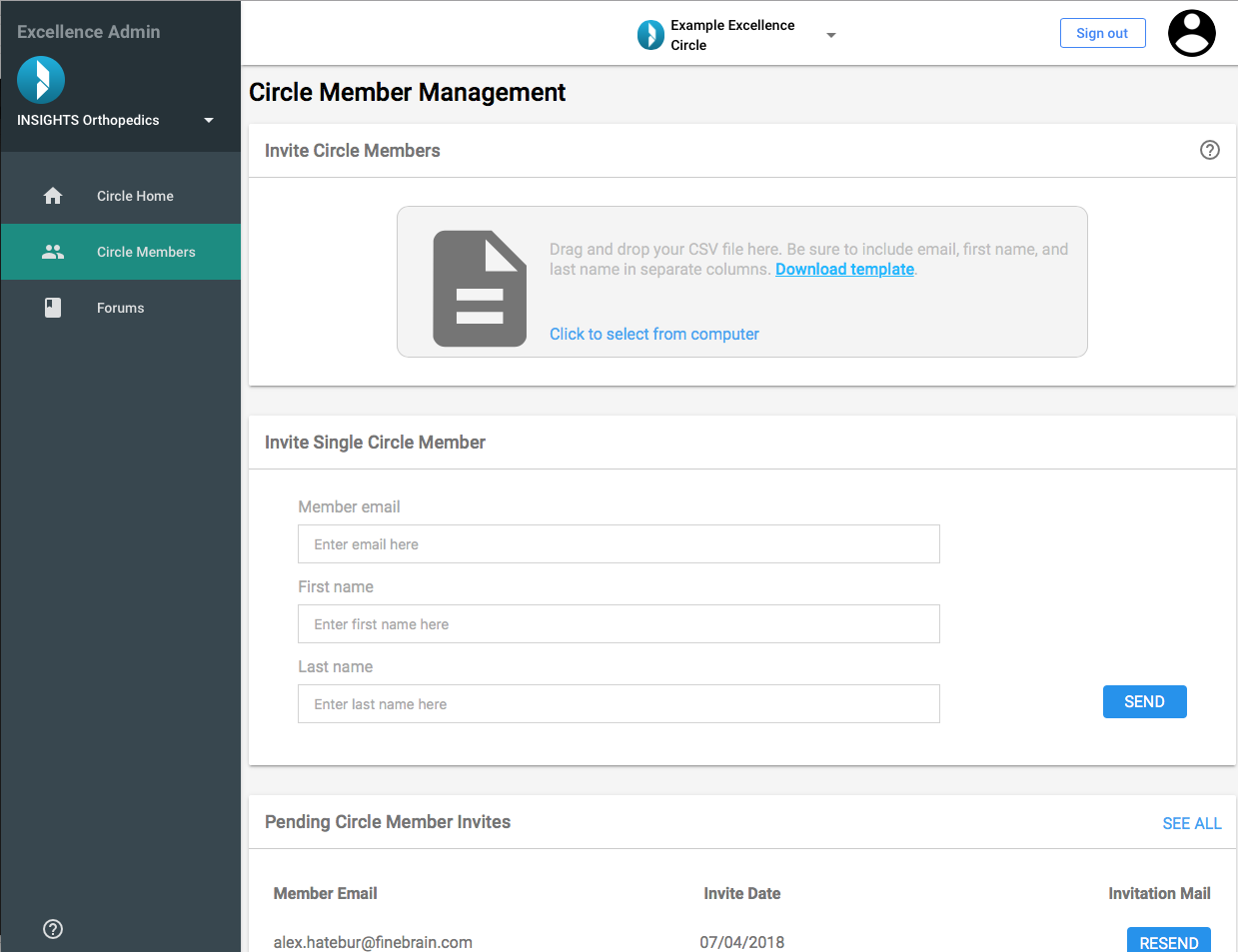Go to Circle Home
This screenshot has width=1238, height=952.
pyautogui.click(x=121, y=196)
